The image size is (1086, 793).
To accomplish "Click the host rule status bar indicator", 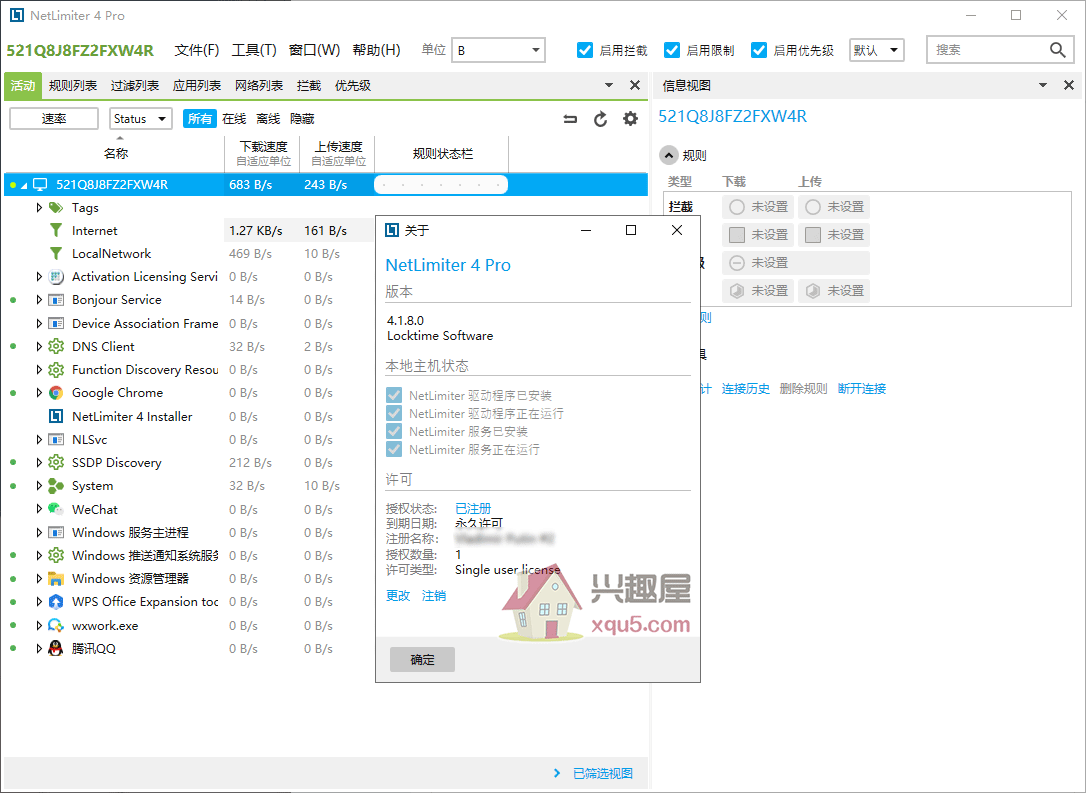I will [441, 185].
